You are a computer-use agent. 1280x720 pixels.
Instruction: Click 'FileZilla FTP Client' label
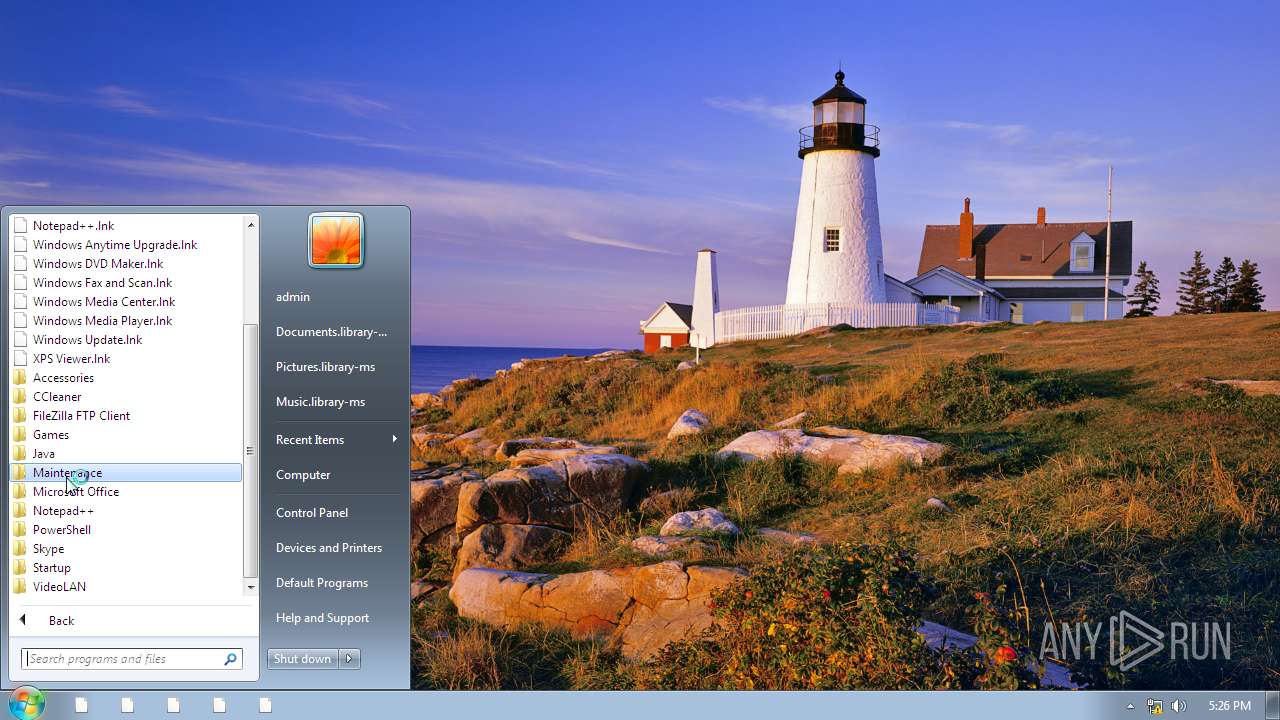pos(81,416)
